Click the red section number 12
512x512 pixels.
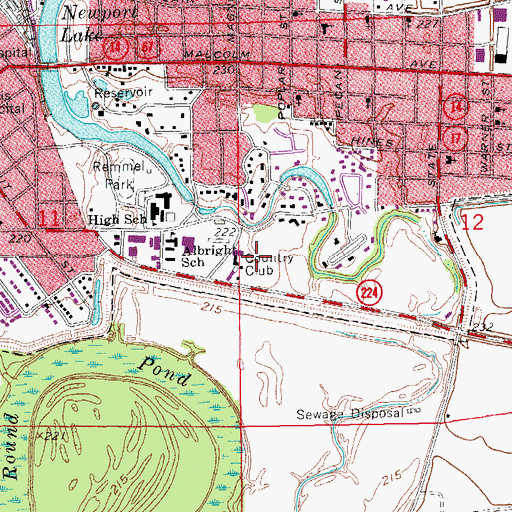pyautogui.click(x=472, y=222)
